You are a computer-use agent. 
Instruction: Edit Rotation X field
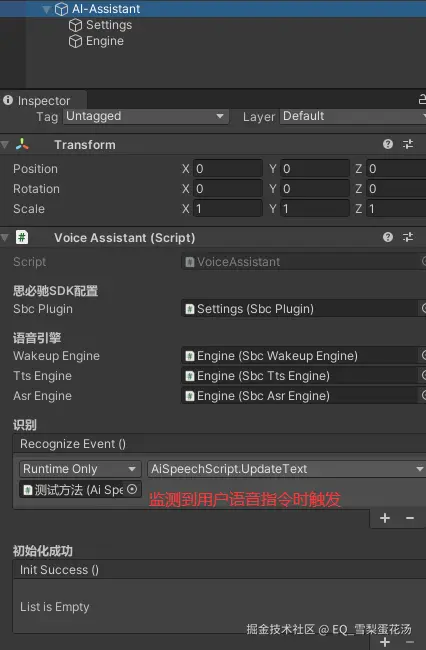(x=228, y=189)
